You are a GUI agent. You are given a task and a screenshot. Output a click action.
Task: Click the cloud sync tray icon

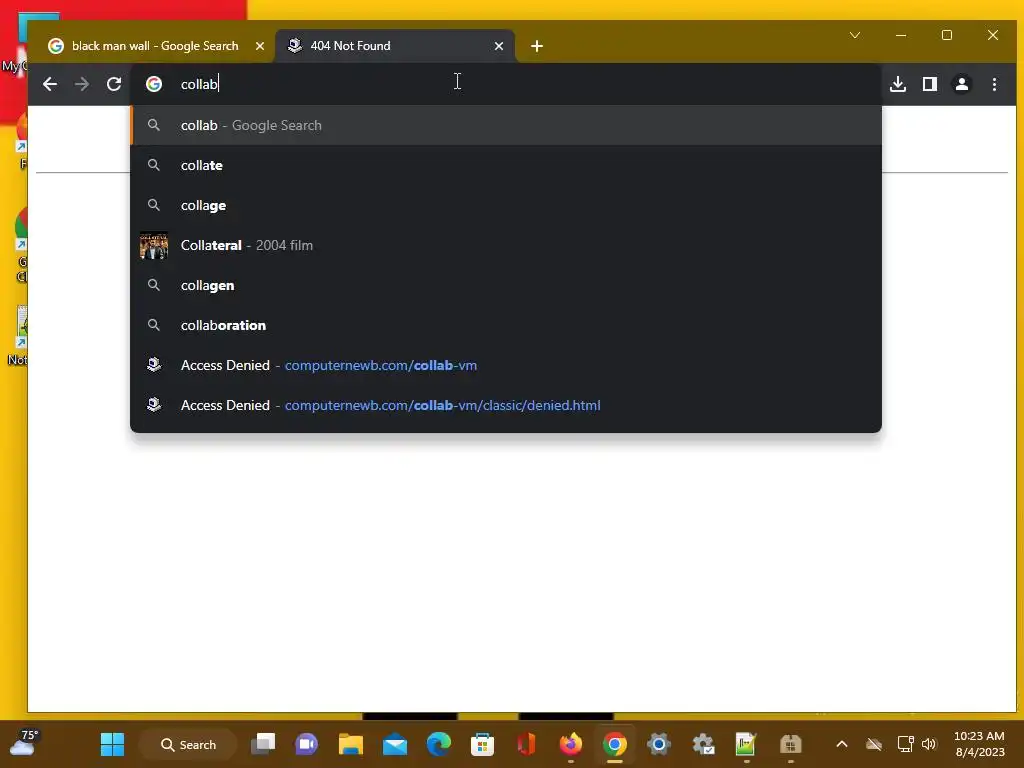874,744
